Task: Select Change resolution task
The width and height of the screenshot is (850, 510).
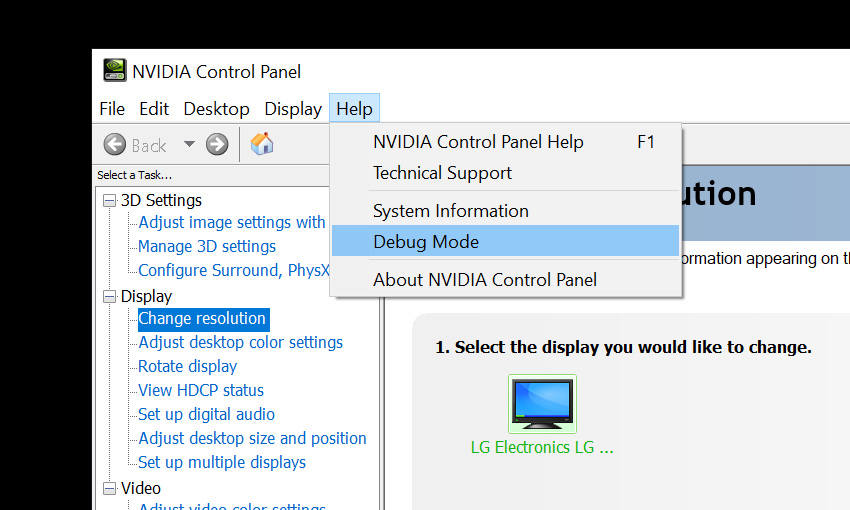Action: click(202, 318)
